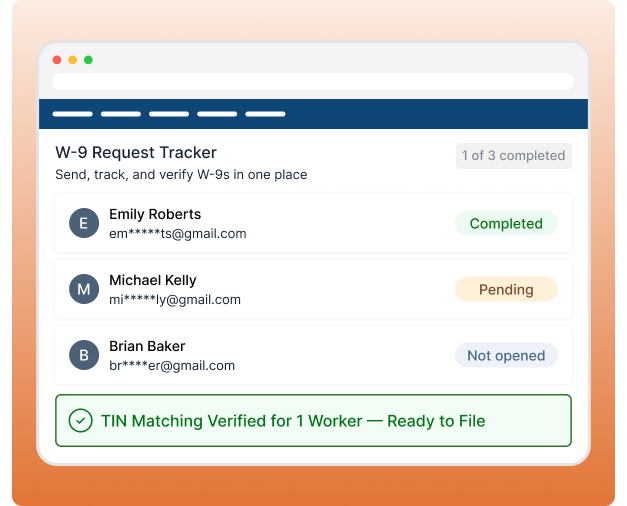The image size is (627, 506).
Task: Click the Michael Kelly name
Action: click(153, 280)
